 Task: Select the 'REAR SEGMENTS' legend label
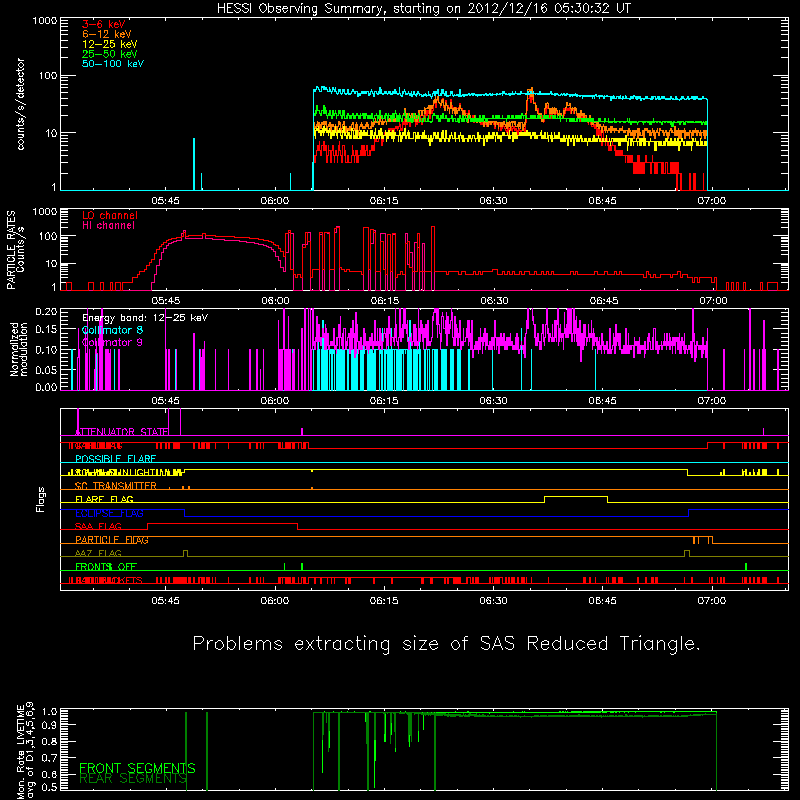point(133,779)
